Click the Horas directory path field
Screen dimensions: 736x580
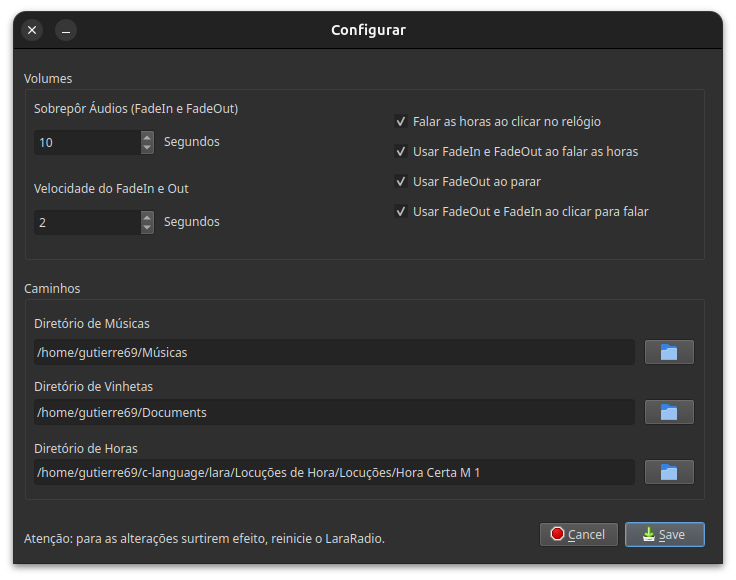click(334, 472)
